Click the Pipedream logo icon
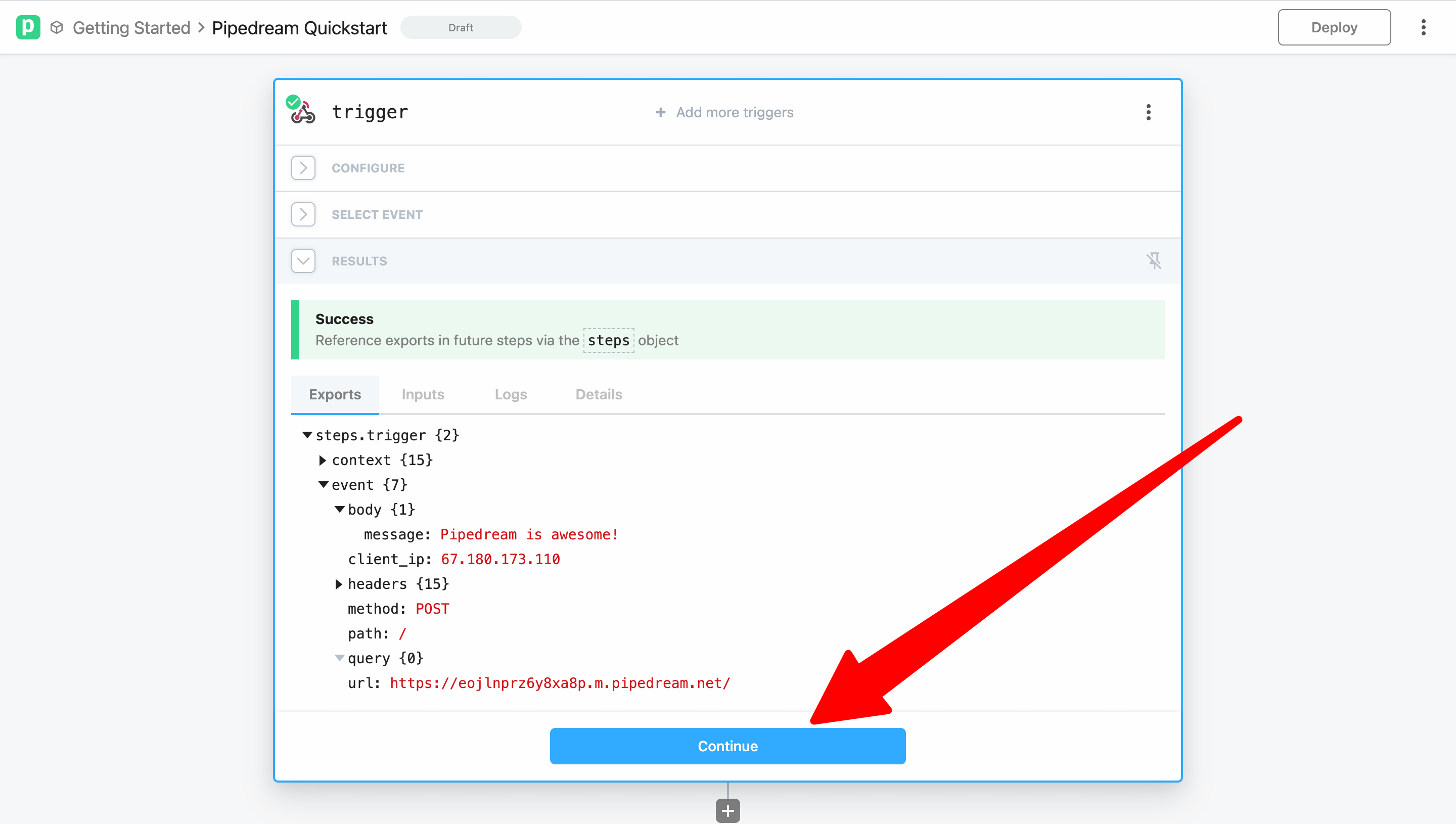This screenshot has height=824, width=1456. tap(28, 27)
